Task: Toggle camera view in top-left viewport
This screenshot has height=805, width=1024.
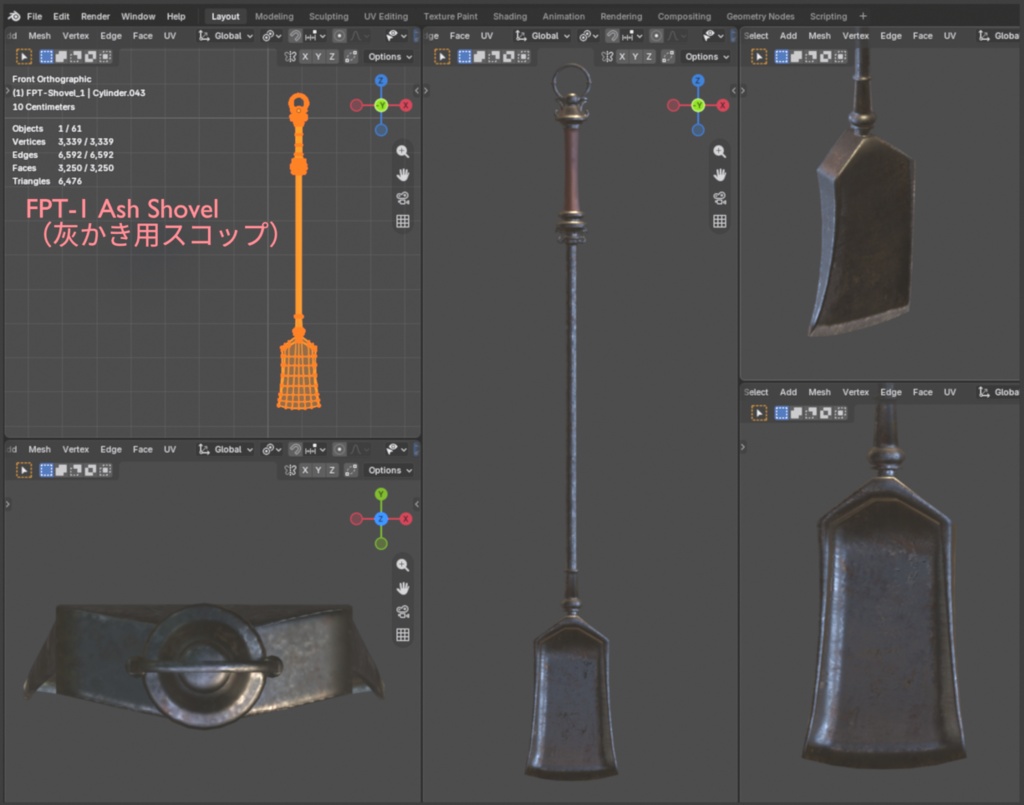Action: pos(403,198)
